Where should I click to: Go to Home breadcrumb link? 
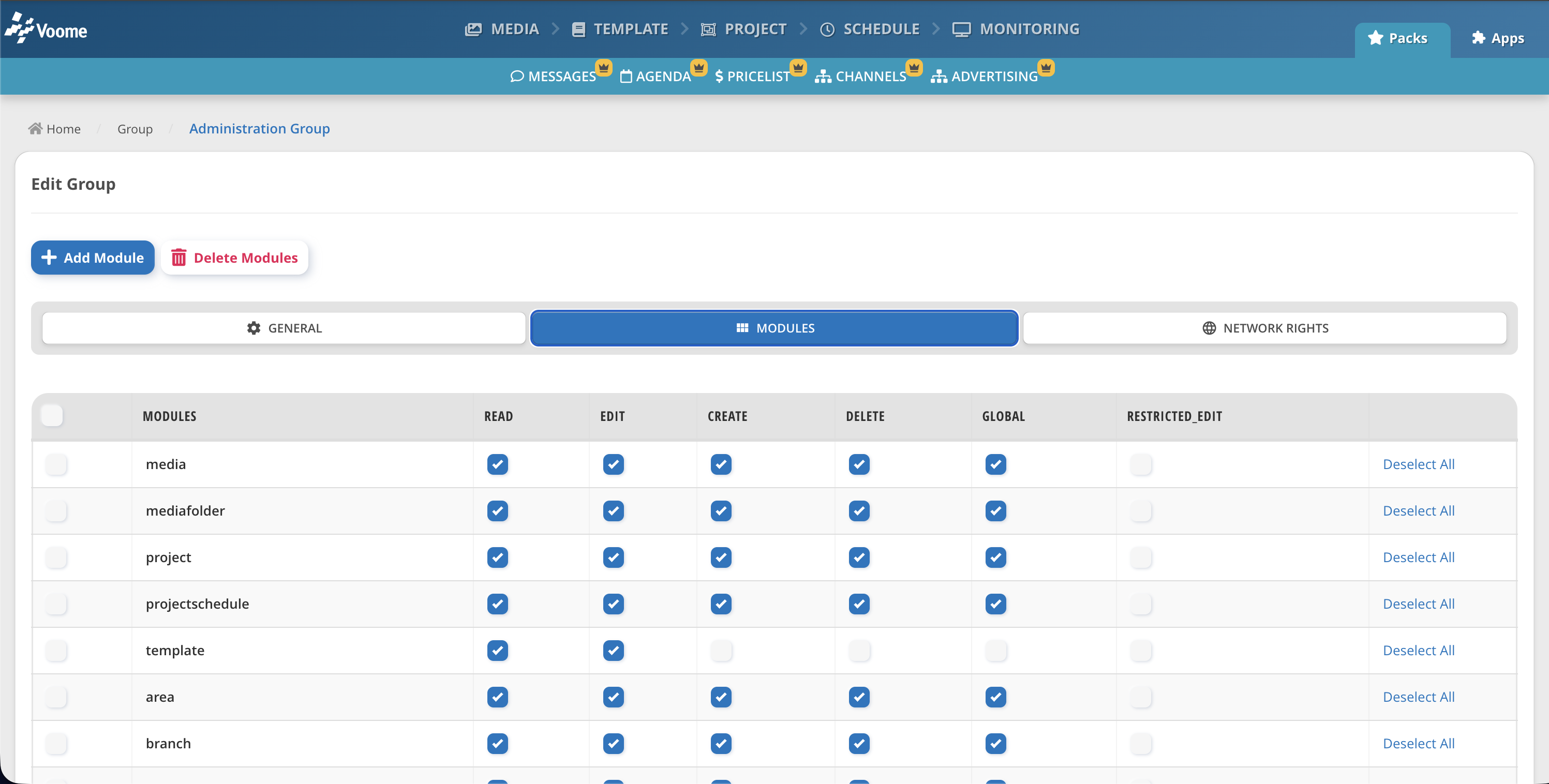point(55,129)
